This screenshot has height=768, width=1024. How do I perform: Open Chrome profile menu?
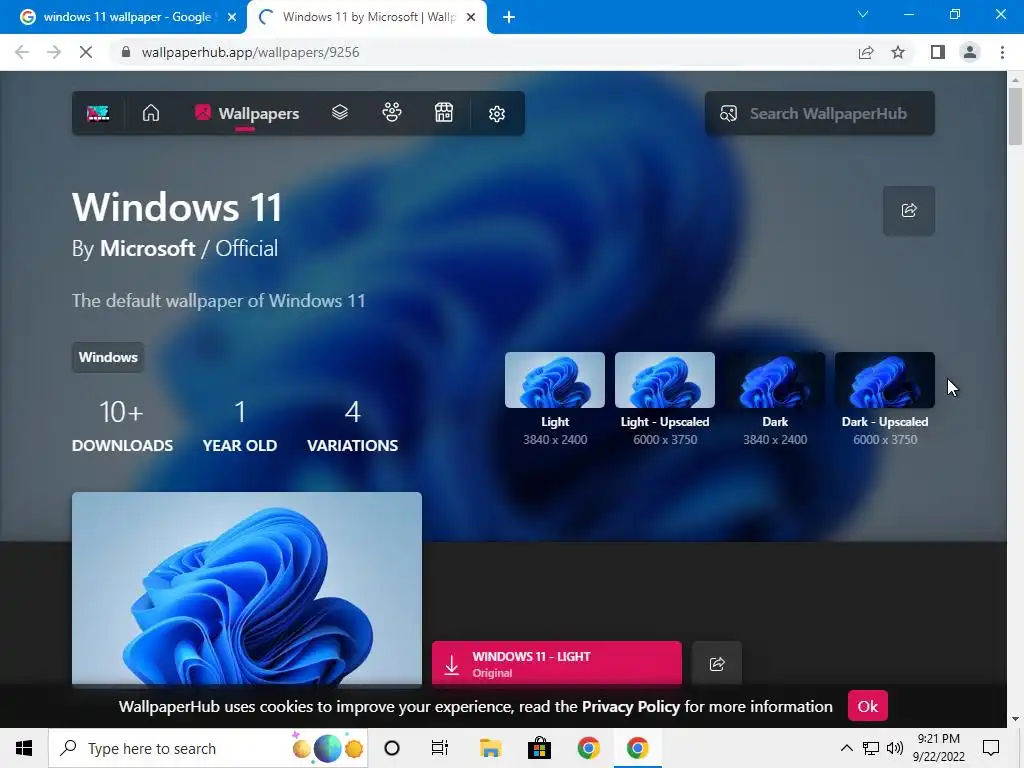coord(970,52)
